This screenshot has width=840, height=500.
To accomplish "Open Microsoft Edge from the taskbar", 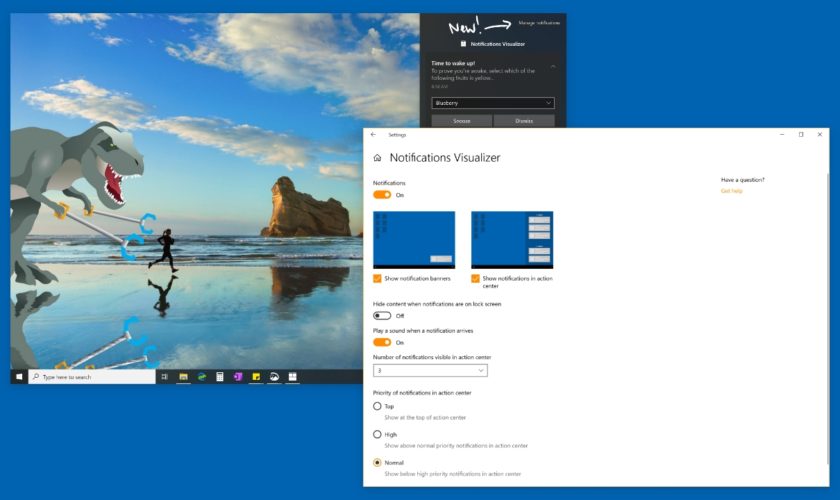I will click(201, 377).
